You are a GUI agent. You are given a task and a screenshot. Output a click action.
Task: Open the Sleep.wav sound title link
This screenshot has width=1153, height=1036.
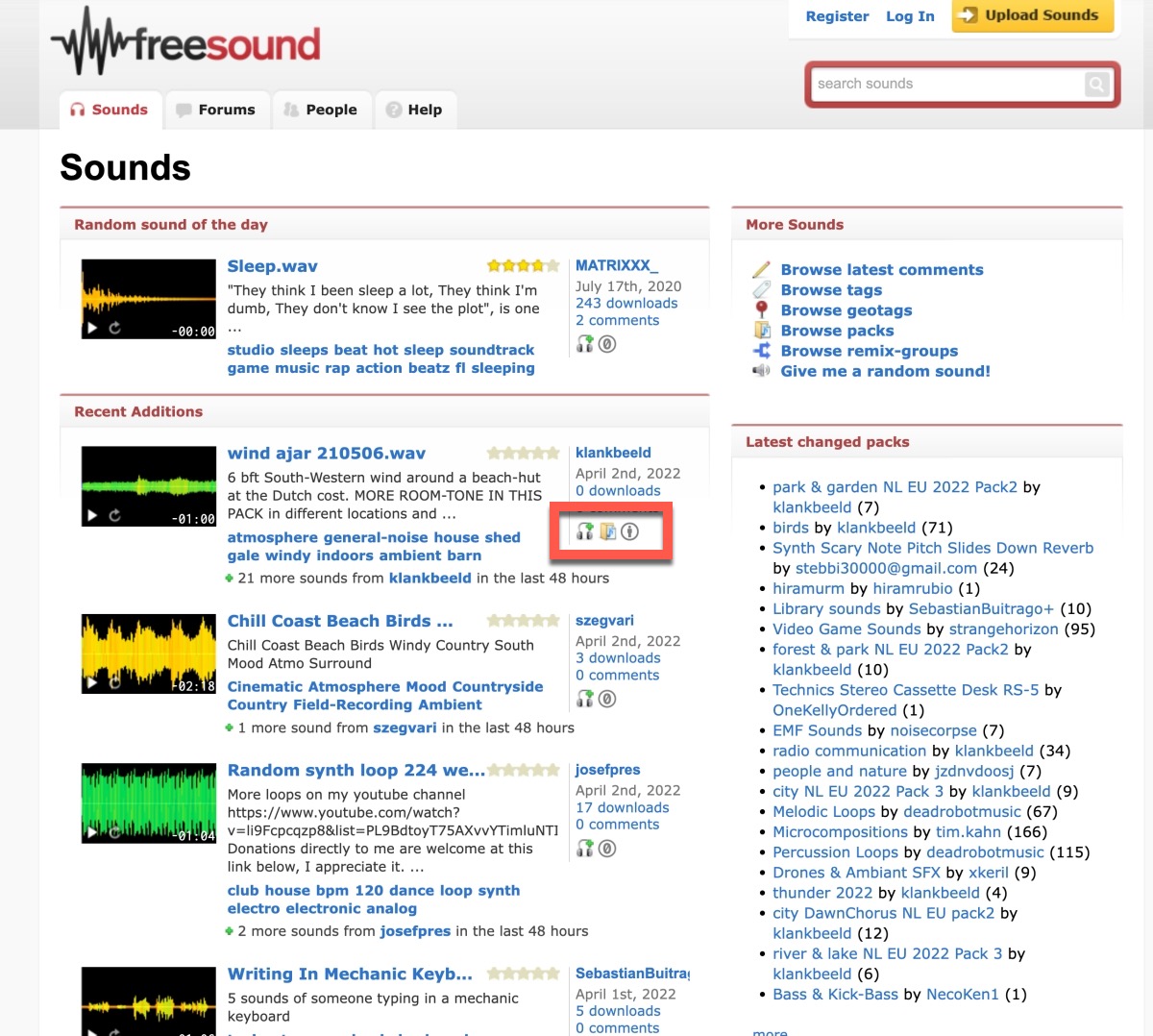click(x=272, y=266)
